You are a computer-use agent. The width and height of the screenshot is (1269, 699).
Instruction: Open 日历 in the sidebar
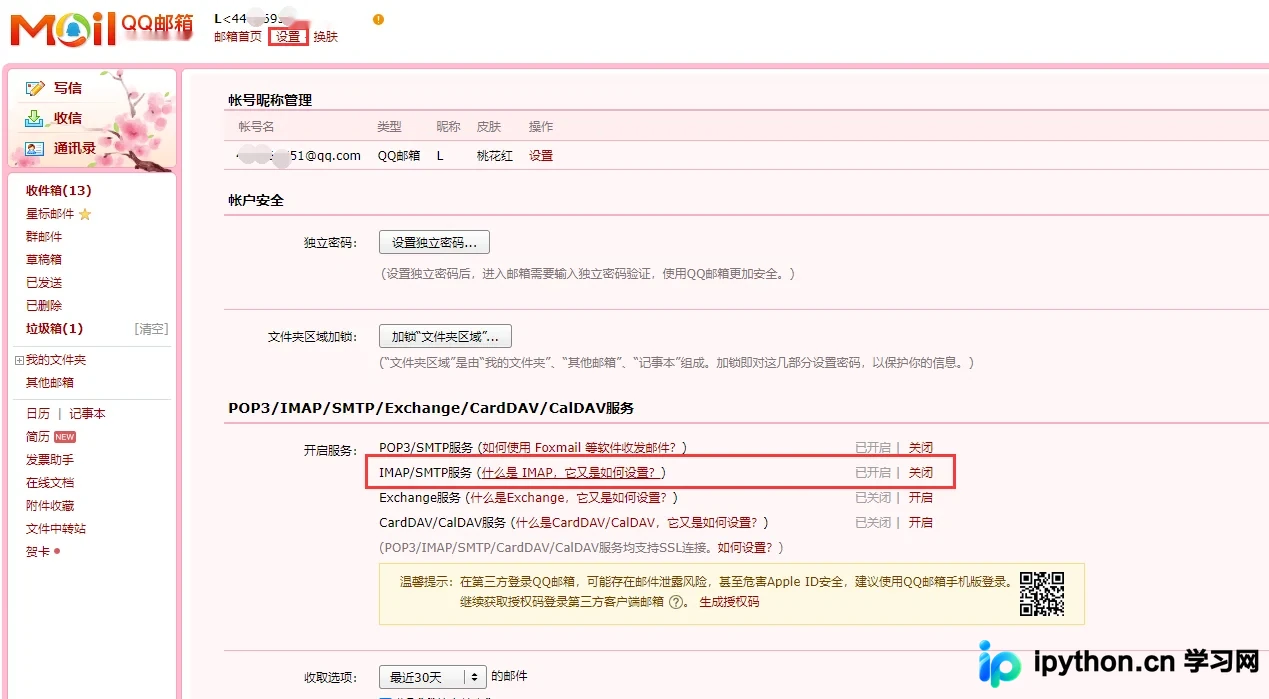click(38, 414)
